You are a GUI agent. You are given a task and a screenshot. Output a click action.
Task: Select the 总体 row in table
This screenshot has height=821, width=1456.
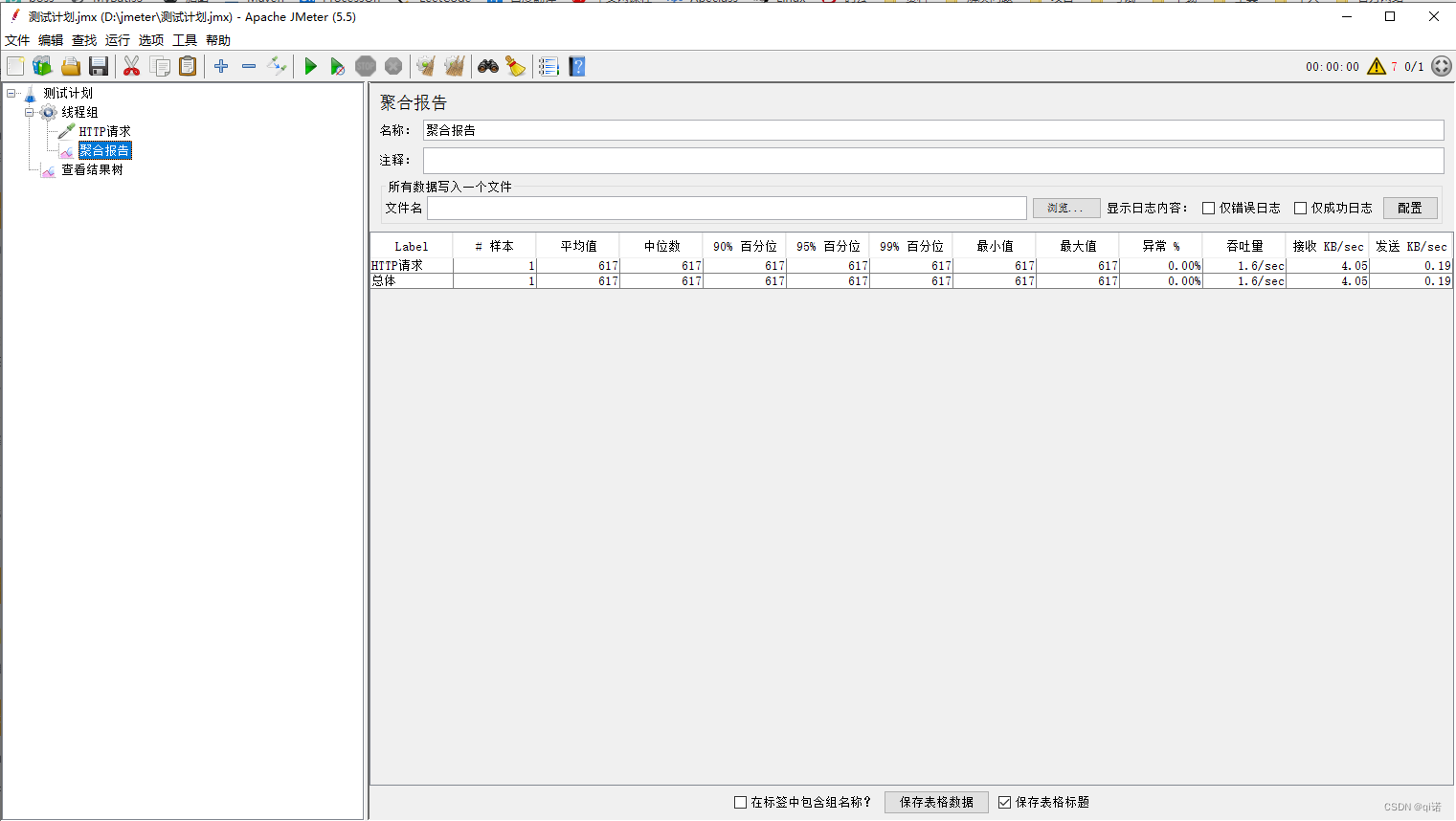(x=911, y=281)
